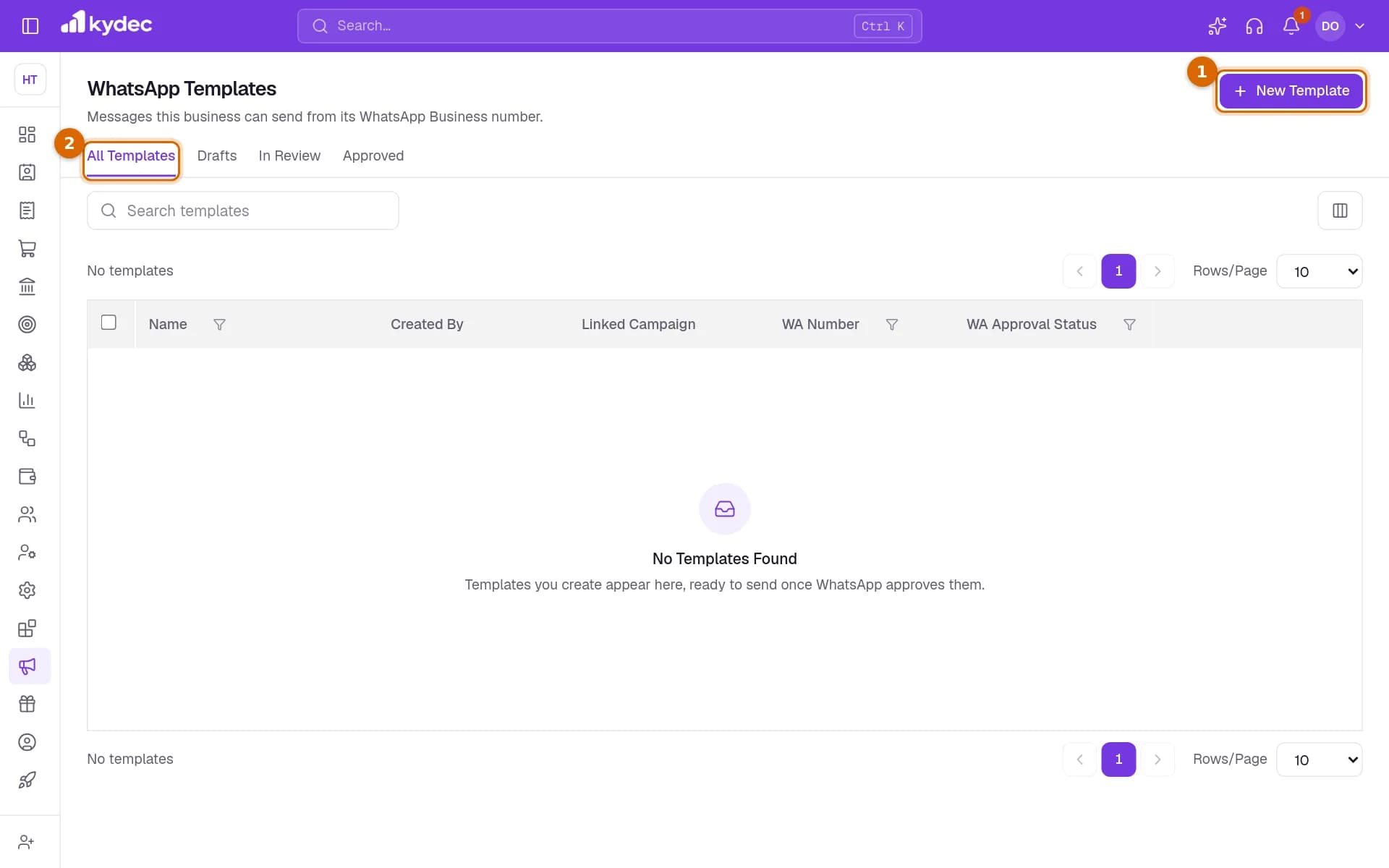Go to previous page in bottom pagination

(x=1079, y=759)
